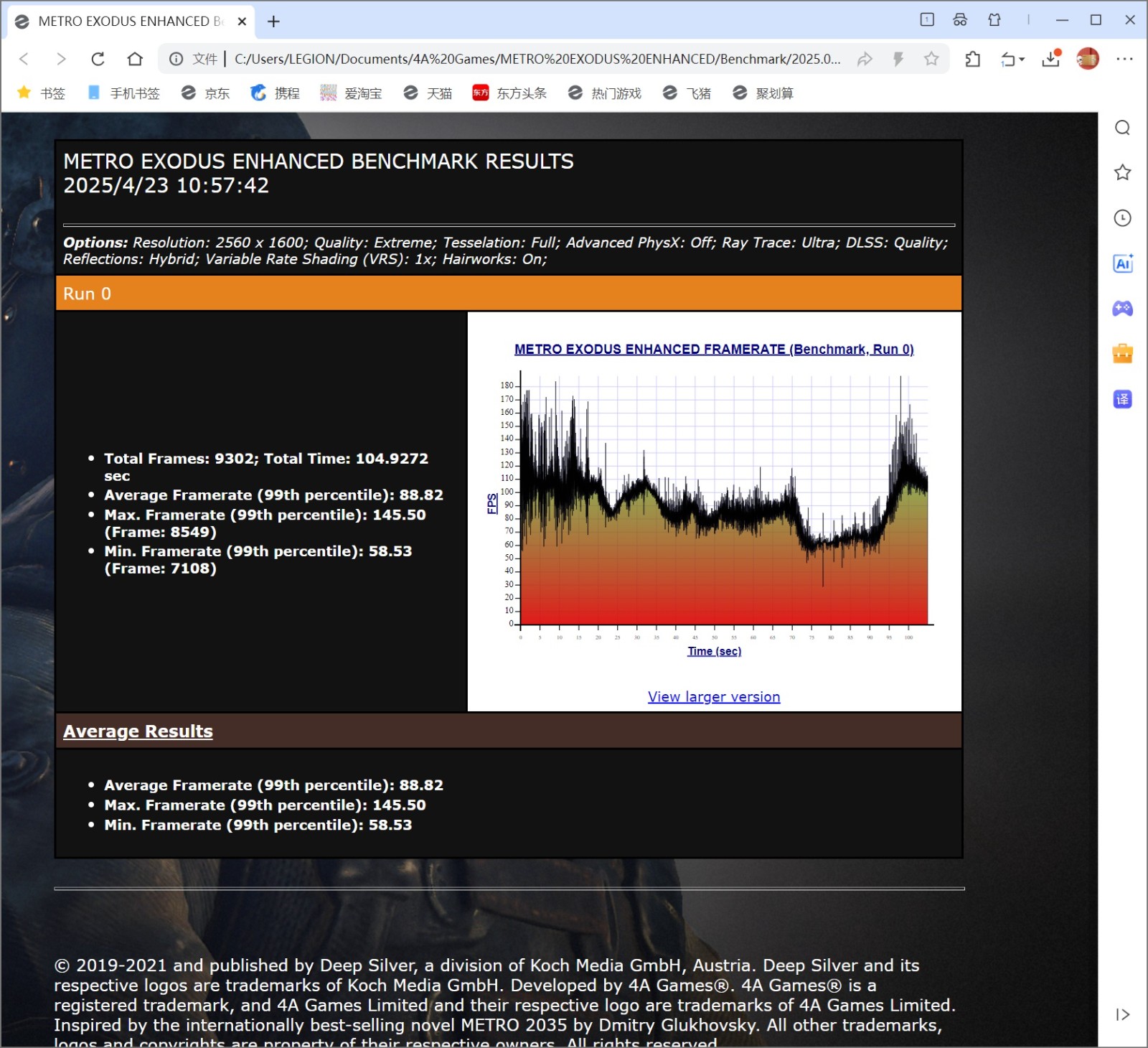
Task: Click the lightning speed mode icon
Action: tap(898, 59)
